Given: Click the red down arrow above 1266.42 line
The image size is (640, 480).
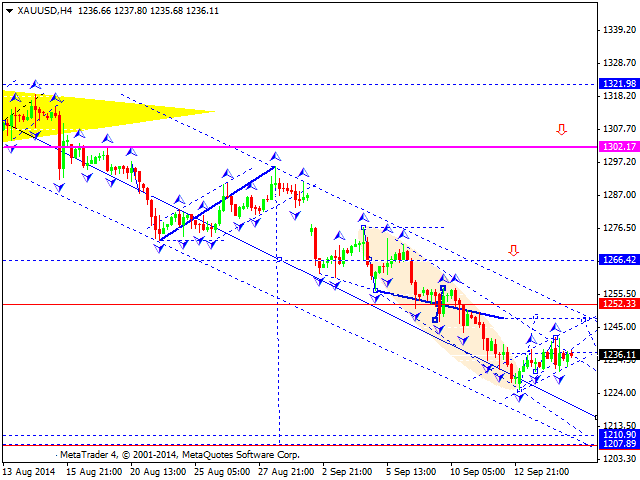Looking at the screenshot, I should (513, 250).
